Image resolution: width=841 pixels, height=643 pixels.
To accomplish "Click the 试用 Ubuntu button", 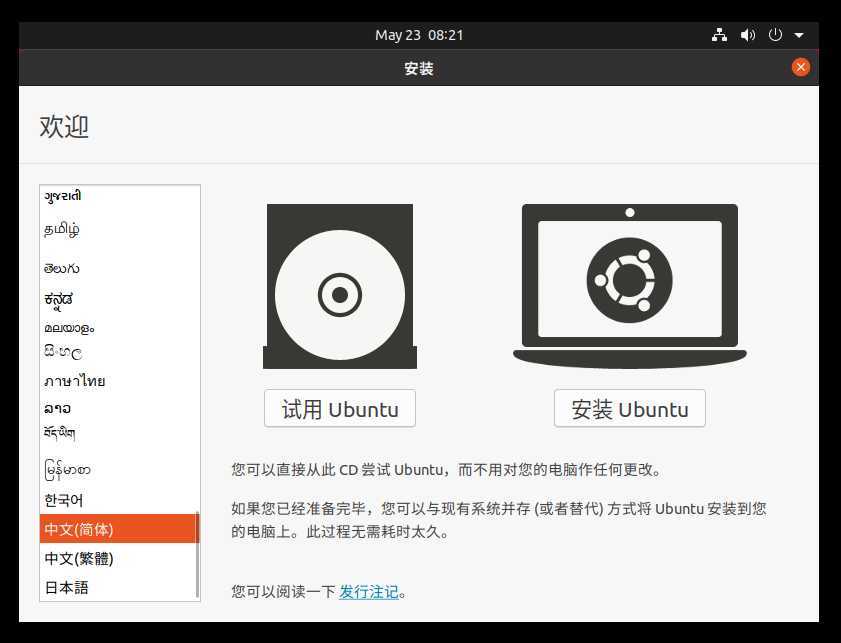I will click(x=340, y=409).
